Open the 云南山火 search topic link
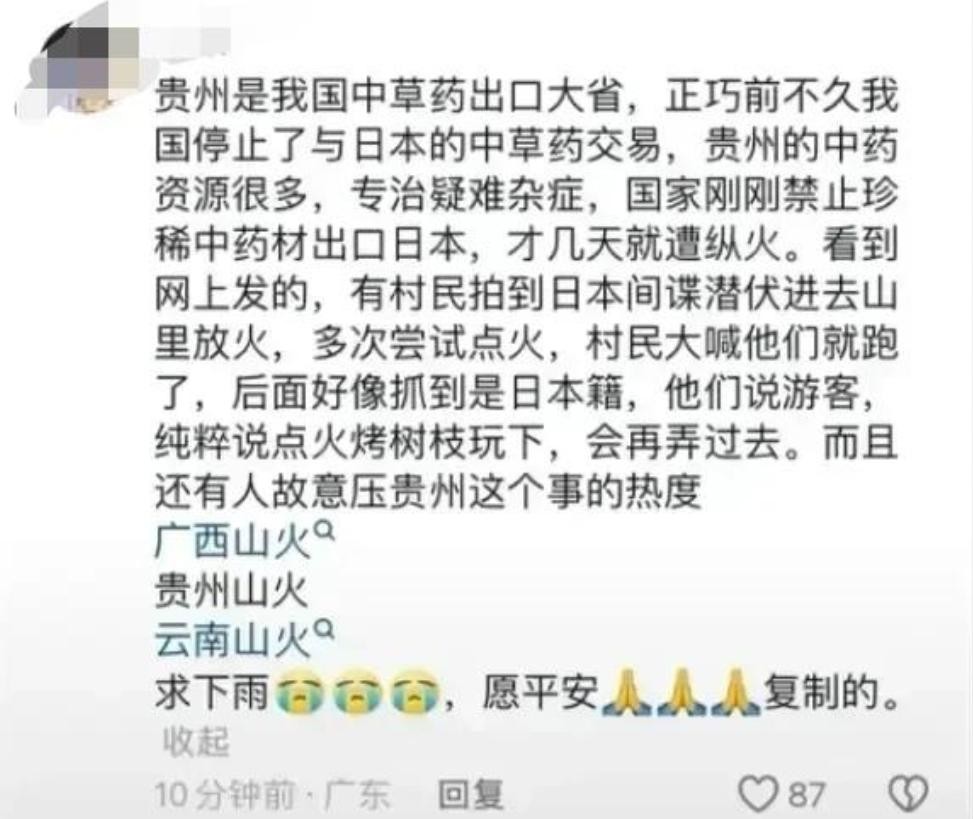The image size is (973, 819). pyautogui.click(x=232, y=640)
